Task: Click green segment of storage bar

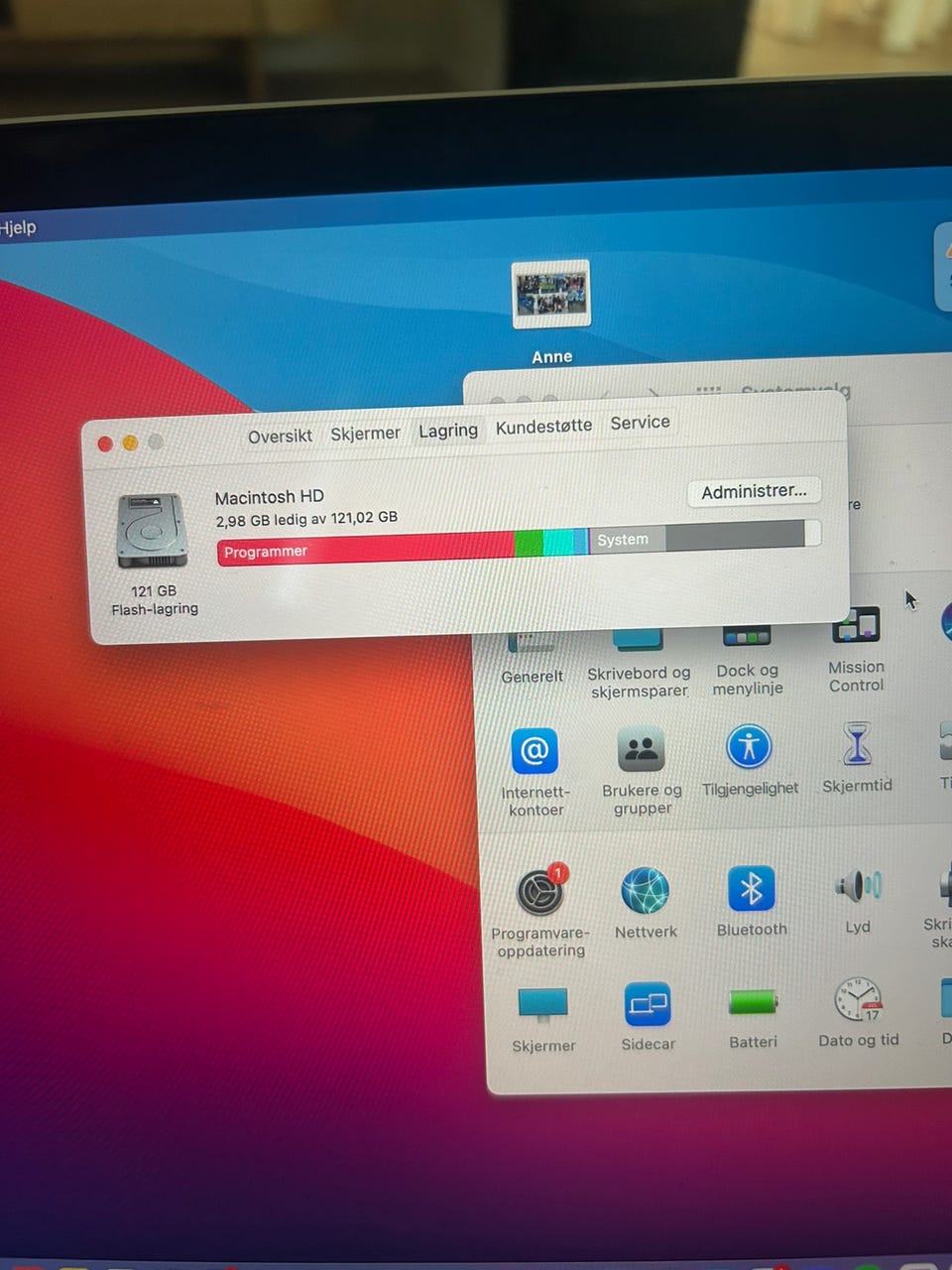Action: pyautogui.click(x=529, y=543)
